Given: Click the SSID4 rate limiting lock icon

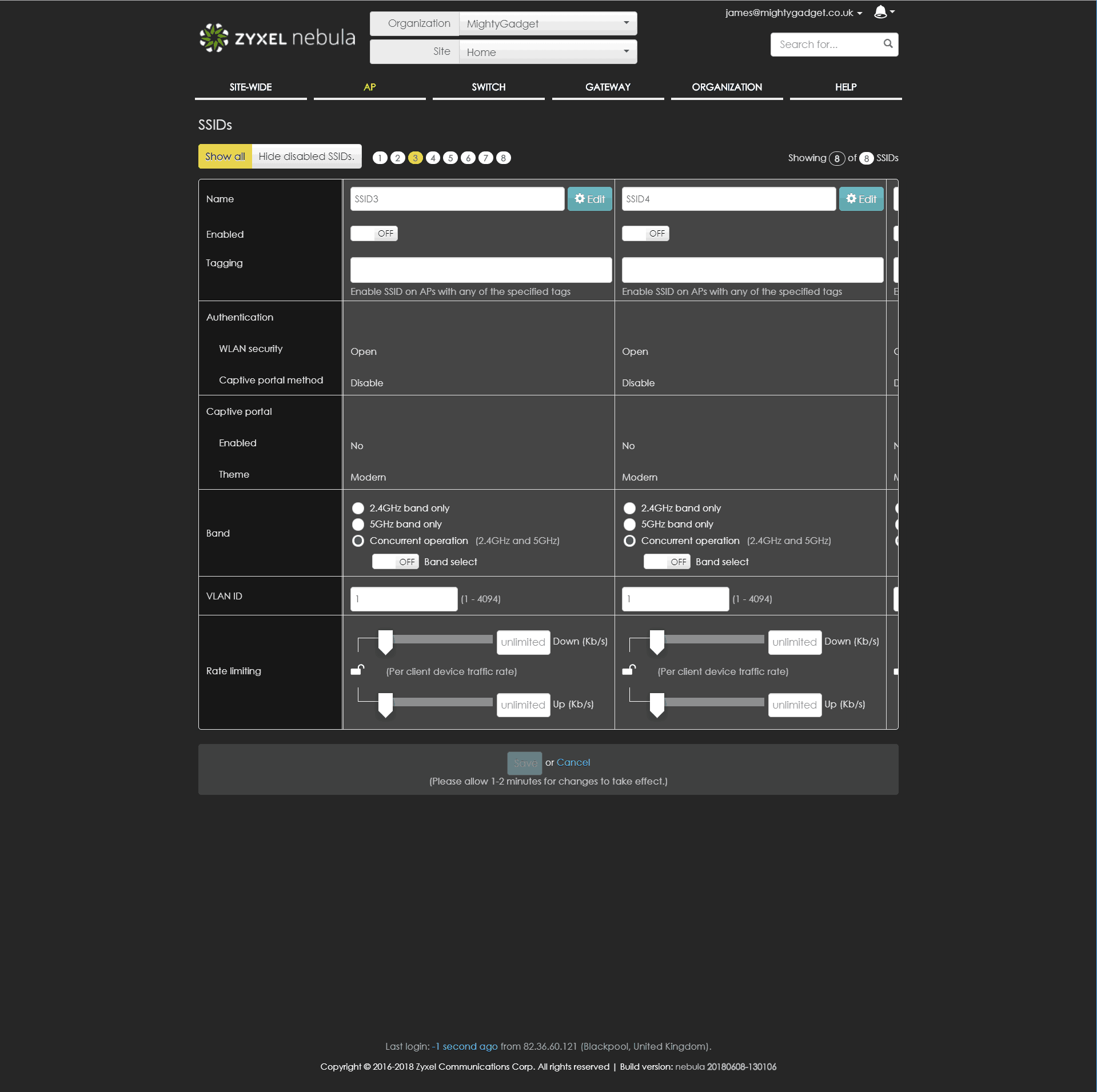Looking at the screenshot, I should click(x=629, y=670).
